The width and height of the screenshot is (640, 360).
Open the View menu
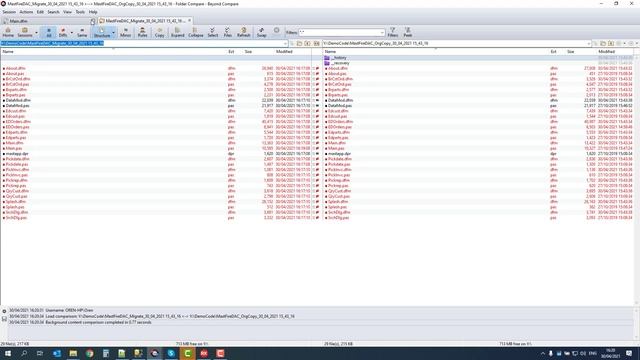(67, 12)
